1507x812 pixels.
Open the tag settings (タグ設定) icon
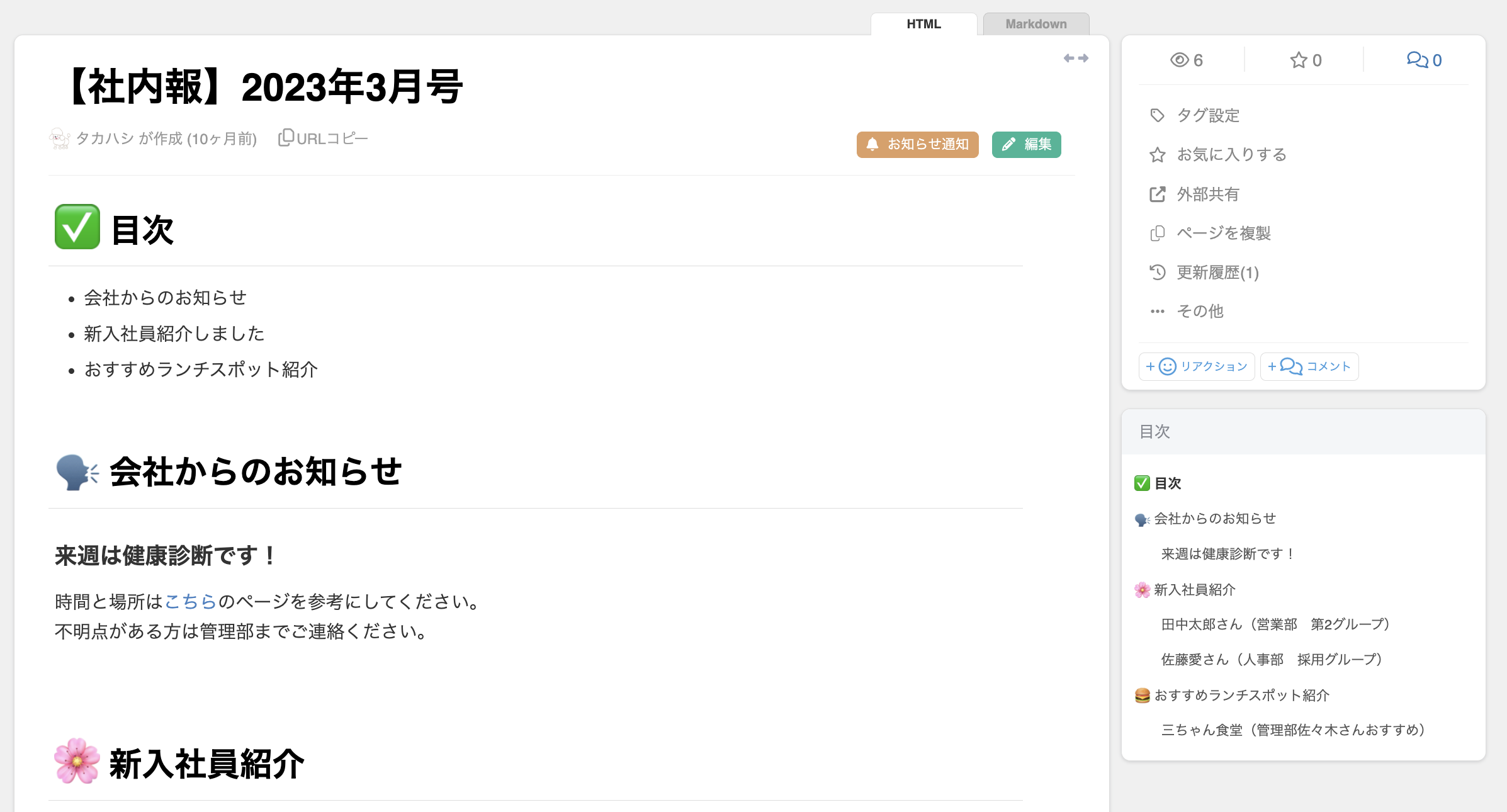tap(1157, 115)
